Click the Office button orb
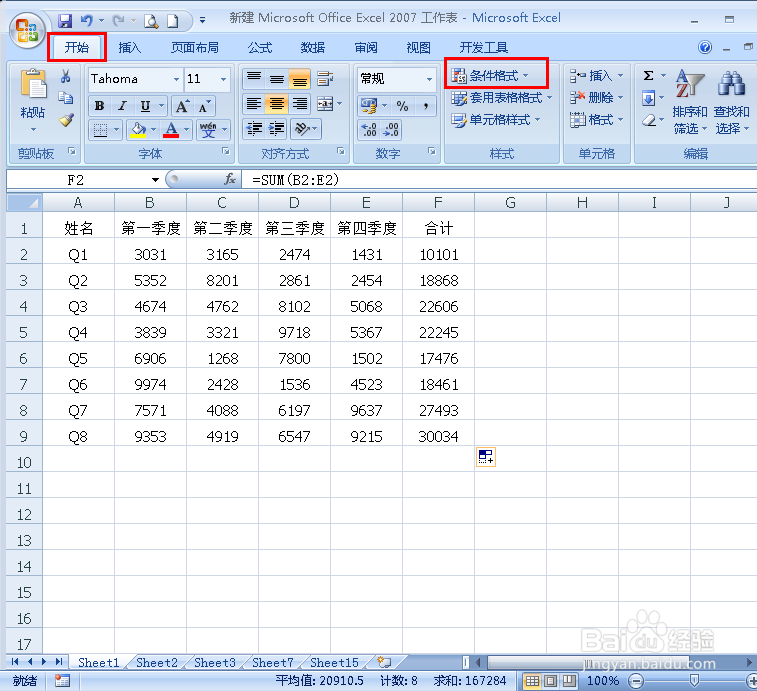The image size is (757, 691). pyautogui.click(x=27, y=30)
